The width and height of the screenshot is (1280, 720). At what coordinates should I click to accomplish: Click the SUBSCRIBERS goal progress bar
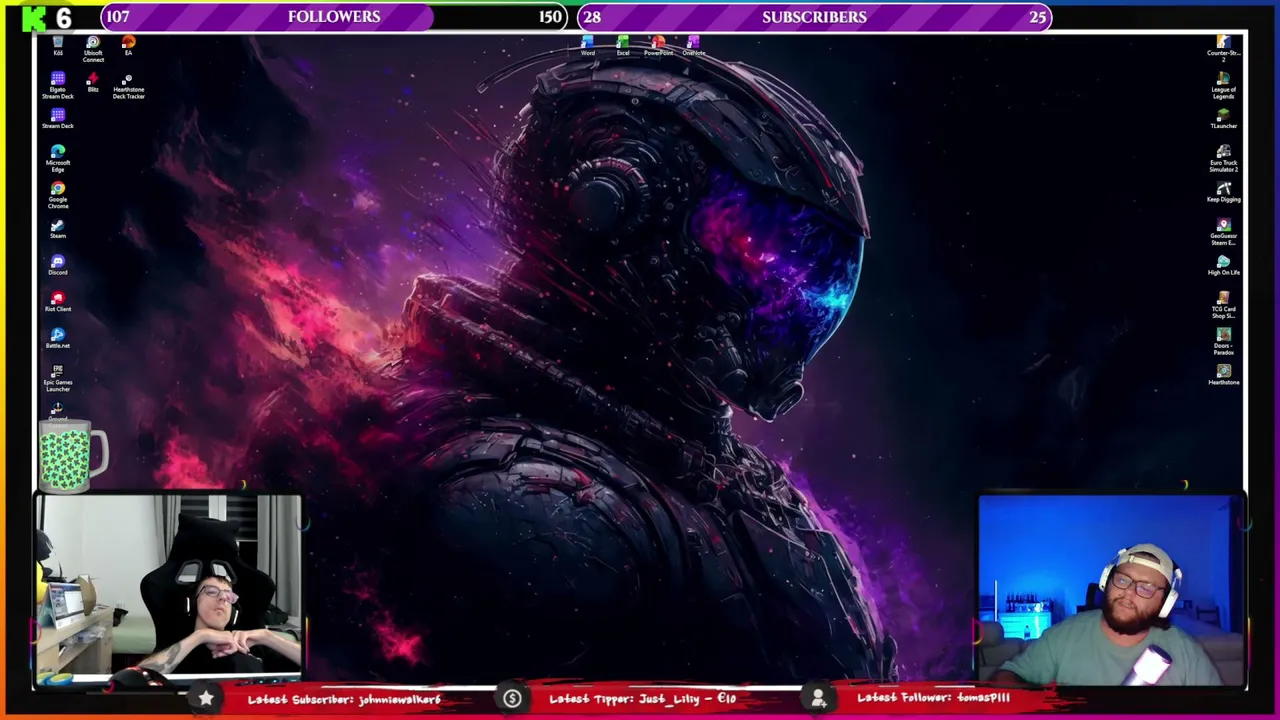click(814, 17)
